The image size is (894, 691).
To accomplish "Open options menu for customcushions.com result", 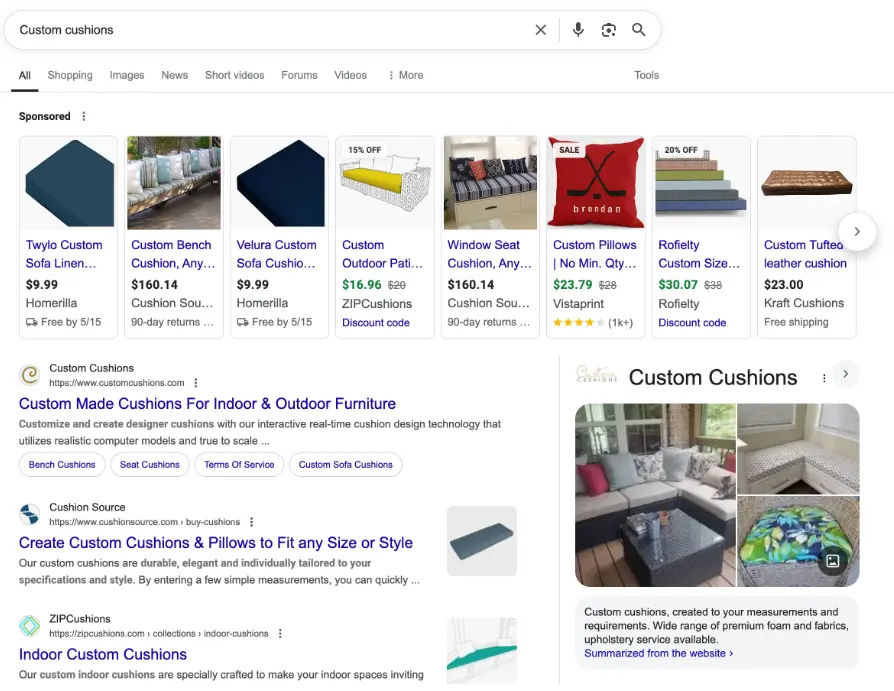I will (x=196, y=383).
